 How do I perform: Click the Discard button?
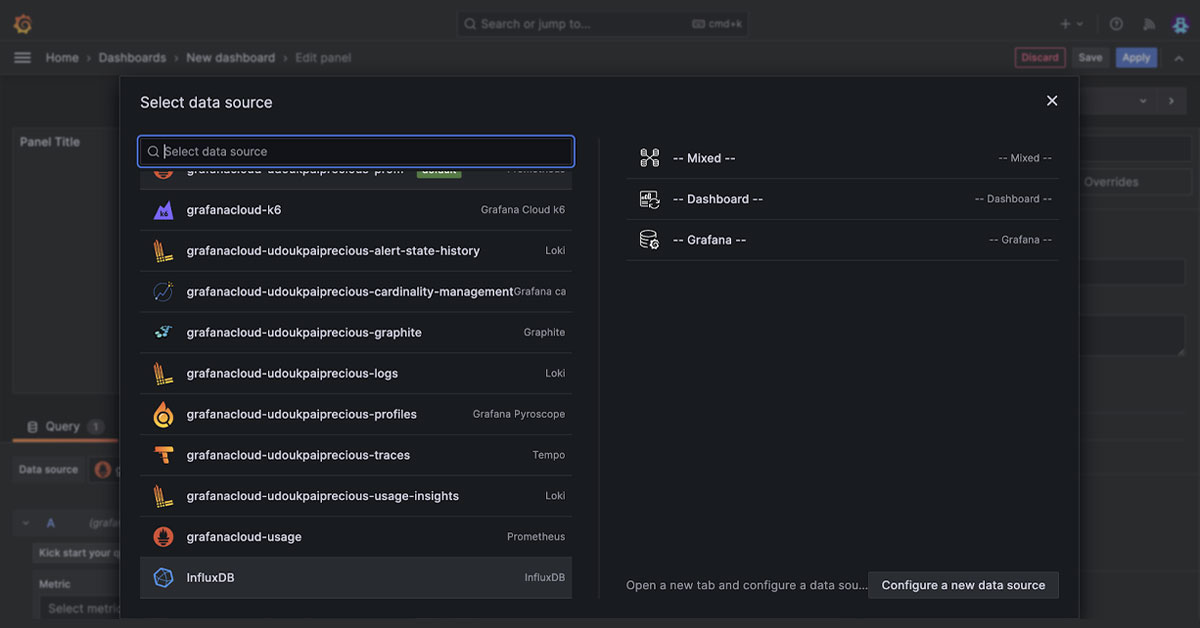tap(1040, 57)
